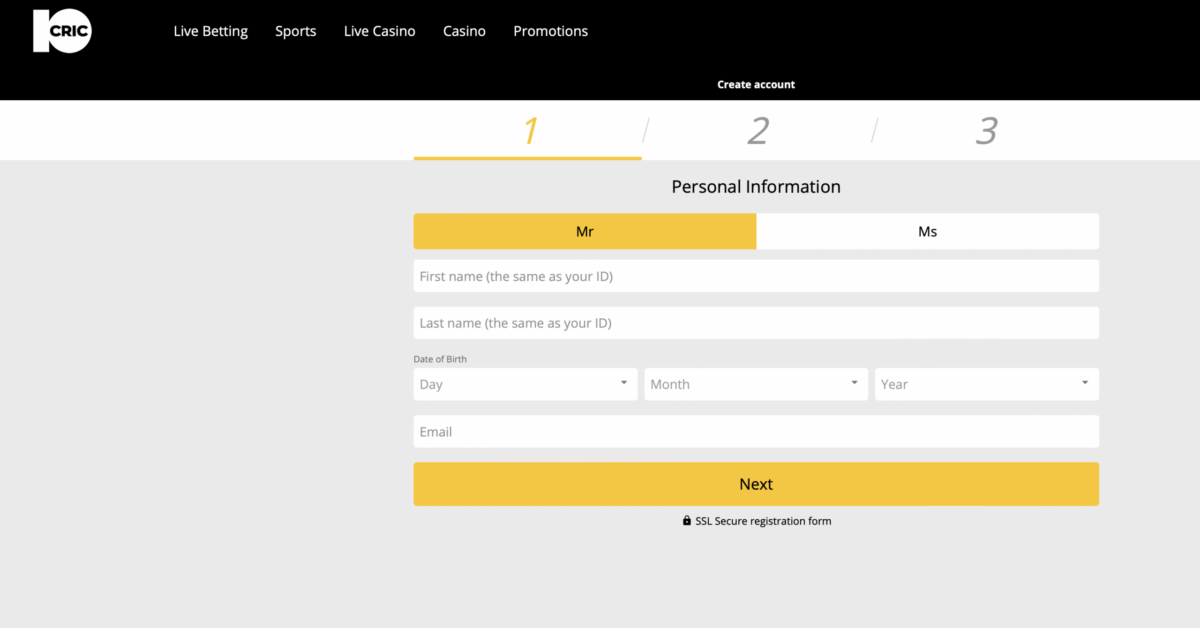Click the yellow Next button
This screenshot has height=628, width=1200.
[756, 484]
